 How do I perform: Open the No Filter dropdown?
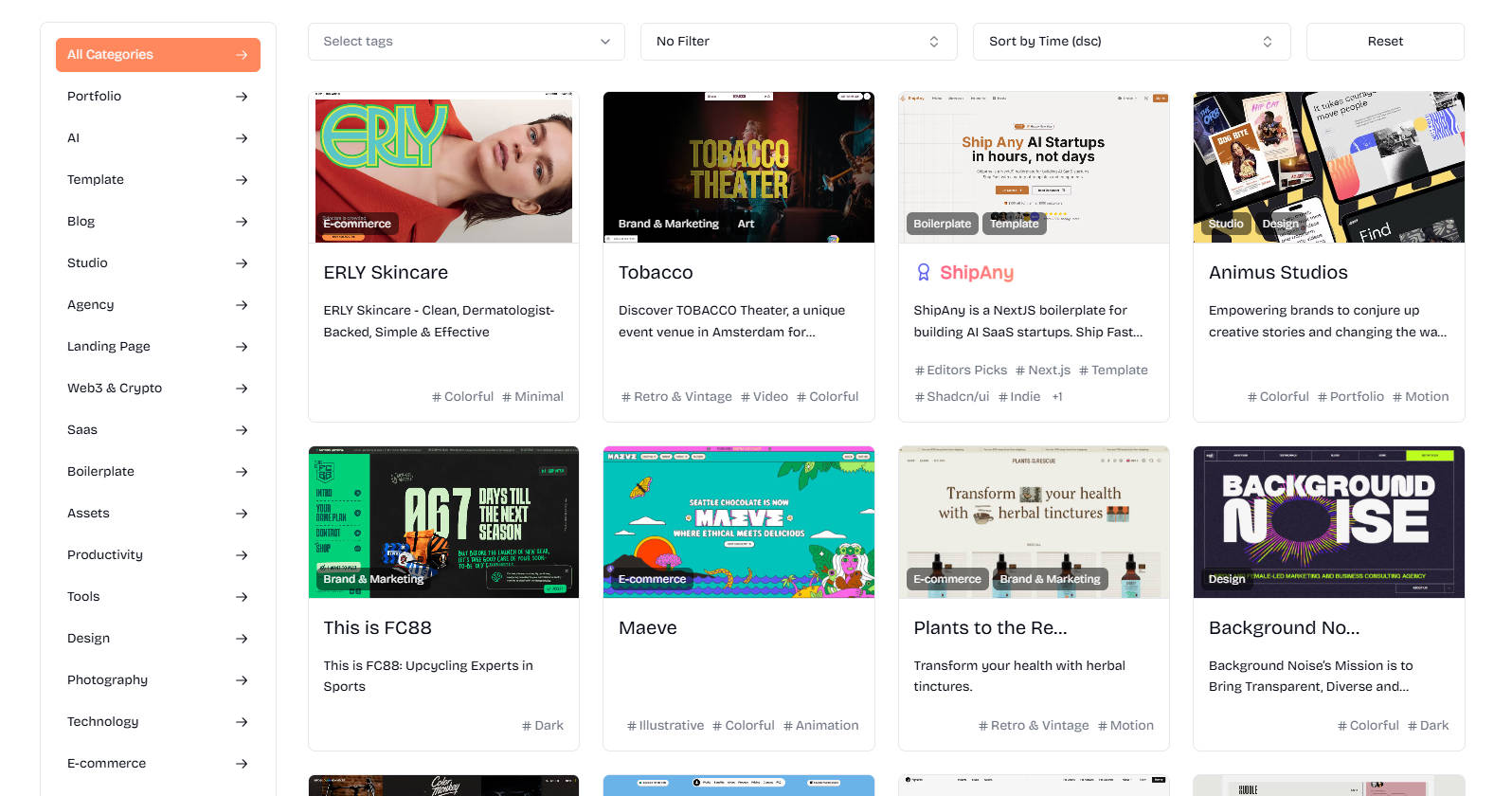798,42
